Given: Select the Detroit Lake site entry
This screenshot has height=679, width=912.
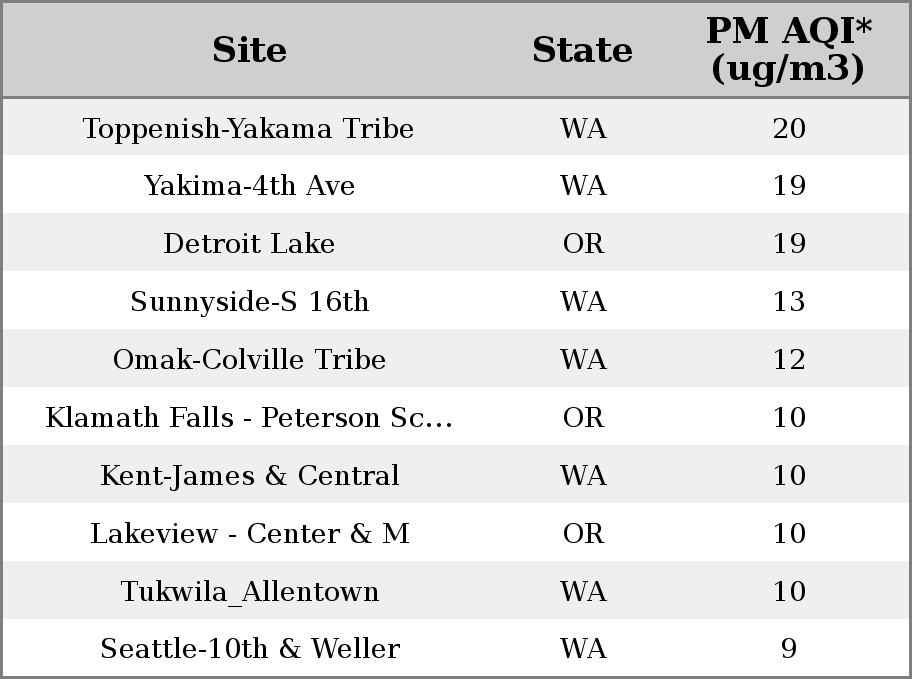Looking at the screenshot, I should click(x=249, y=244).
